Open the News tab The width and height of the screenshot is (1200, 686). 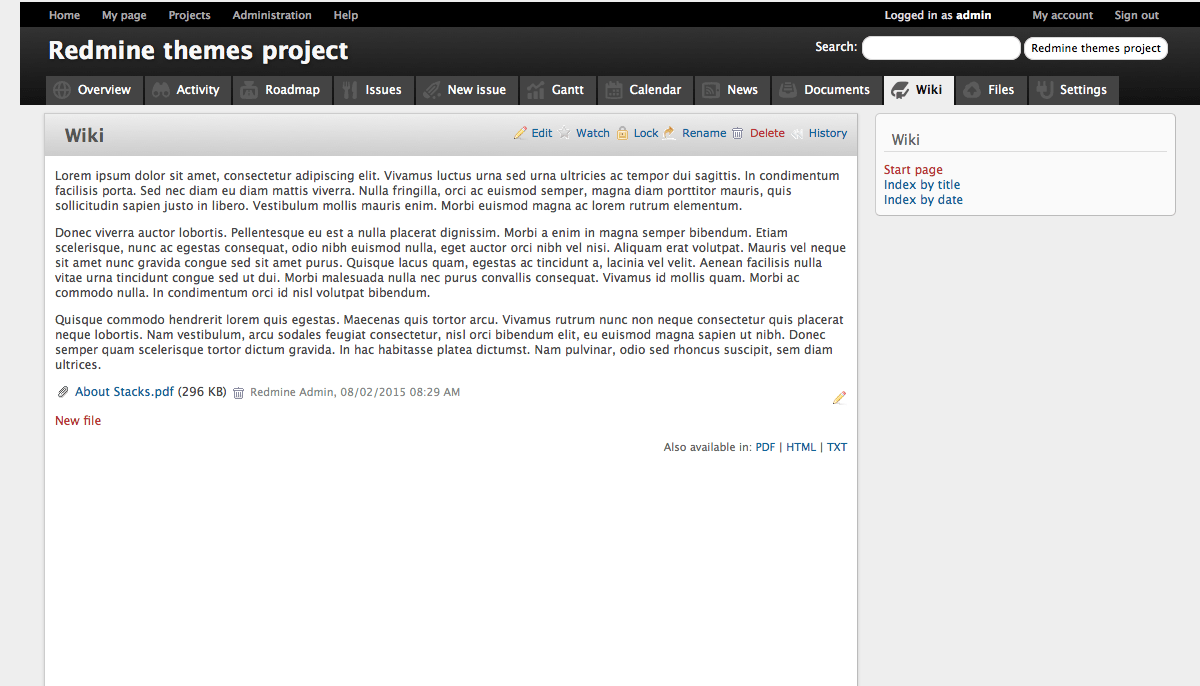pyautogui.click(x=731, y=90)
